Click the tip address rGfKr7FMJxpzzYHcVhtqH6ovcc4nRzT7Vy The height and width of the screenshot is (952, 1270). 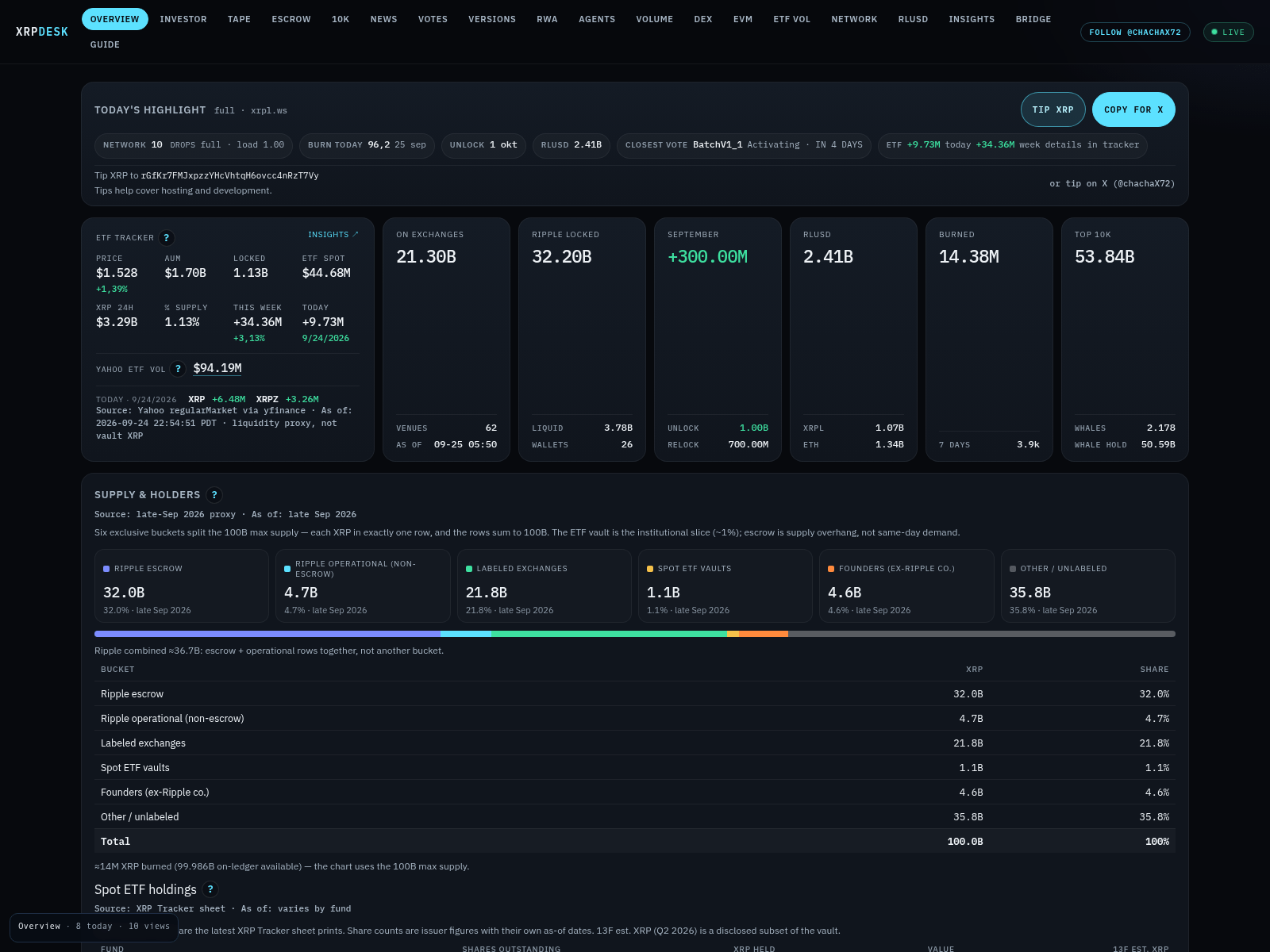[x=230, y=176]
